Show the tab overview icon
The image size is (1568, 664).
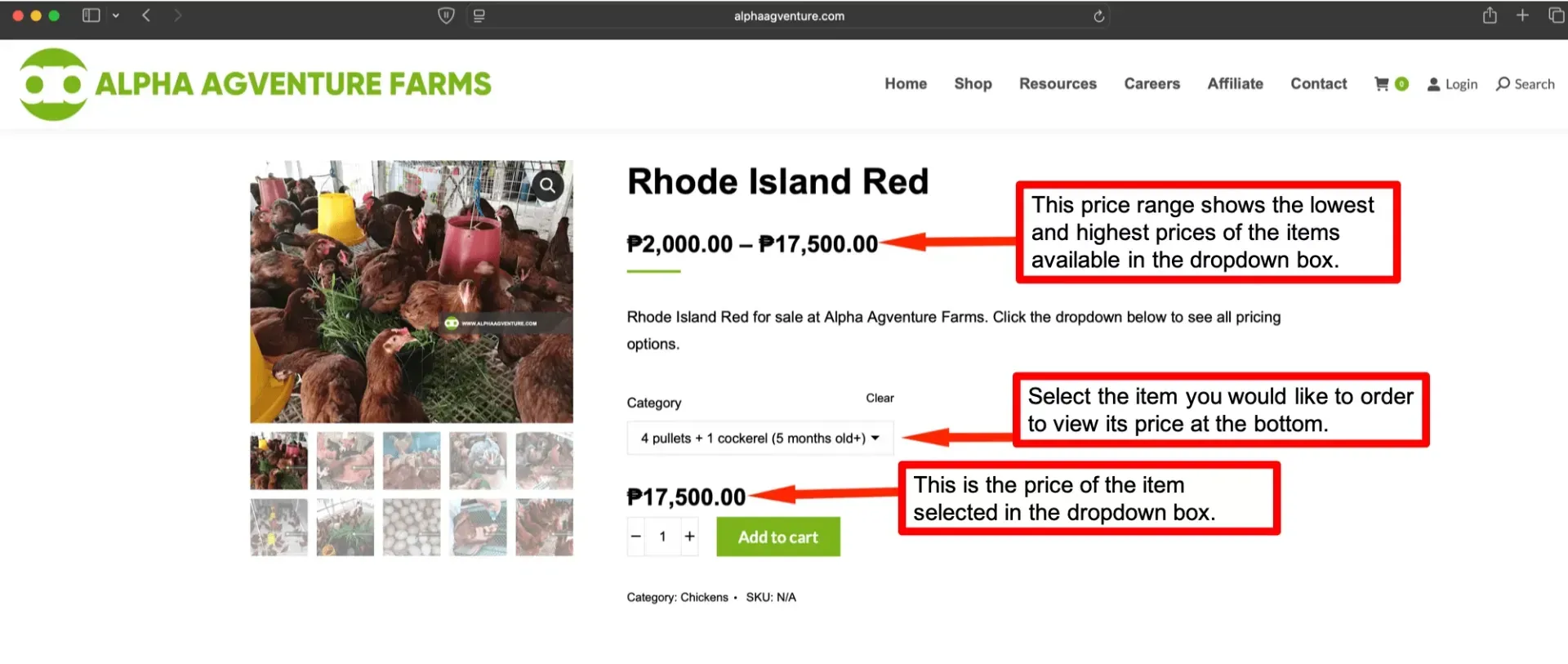pos(1556,16)
